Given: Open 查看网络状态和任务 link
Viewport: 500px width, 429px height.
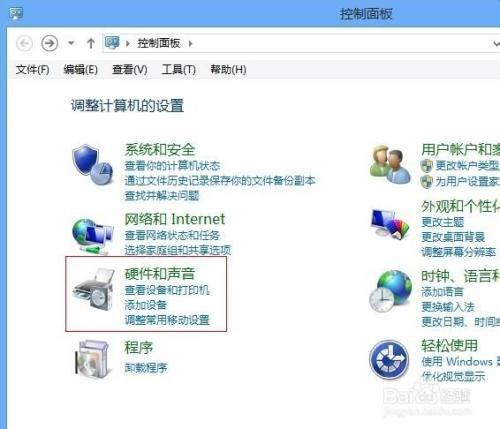Looking at the screenshot, I should point(172,235).
